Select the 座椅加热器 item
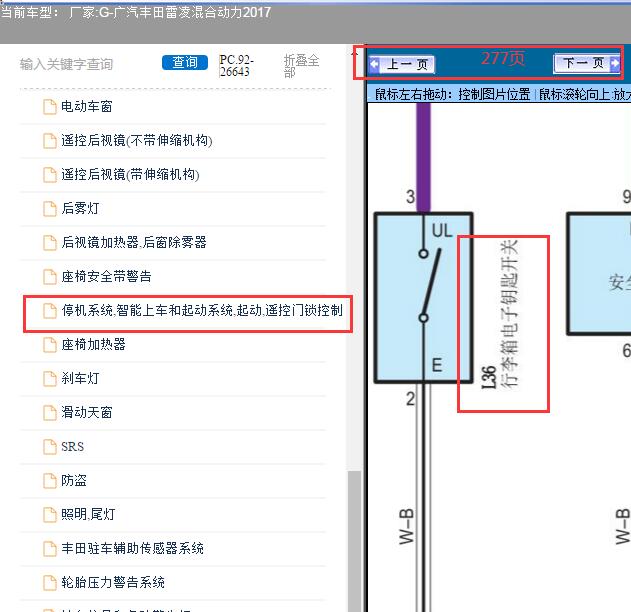631x612 pixels. pyautogui.click(x=93, y=344)
